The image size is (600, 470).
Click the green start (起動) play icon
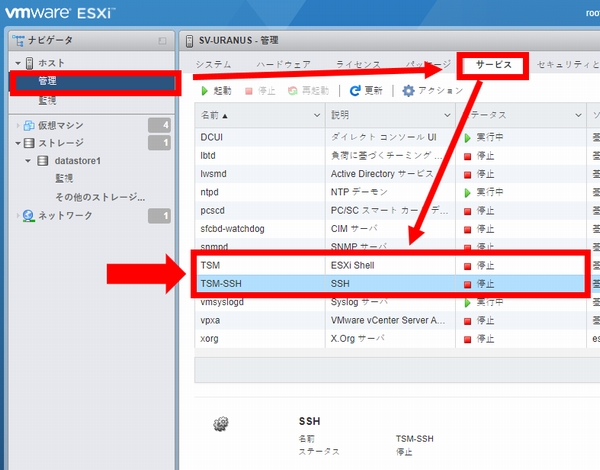(204, 91)
